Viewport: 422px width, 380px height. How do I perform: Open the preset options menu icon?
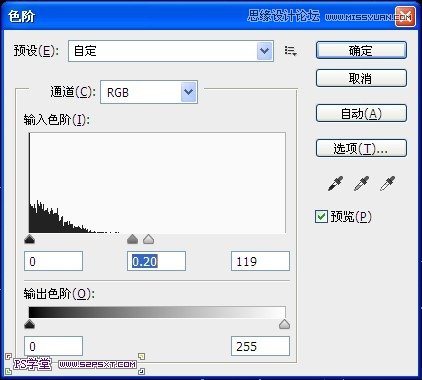[x=291, y=51]
